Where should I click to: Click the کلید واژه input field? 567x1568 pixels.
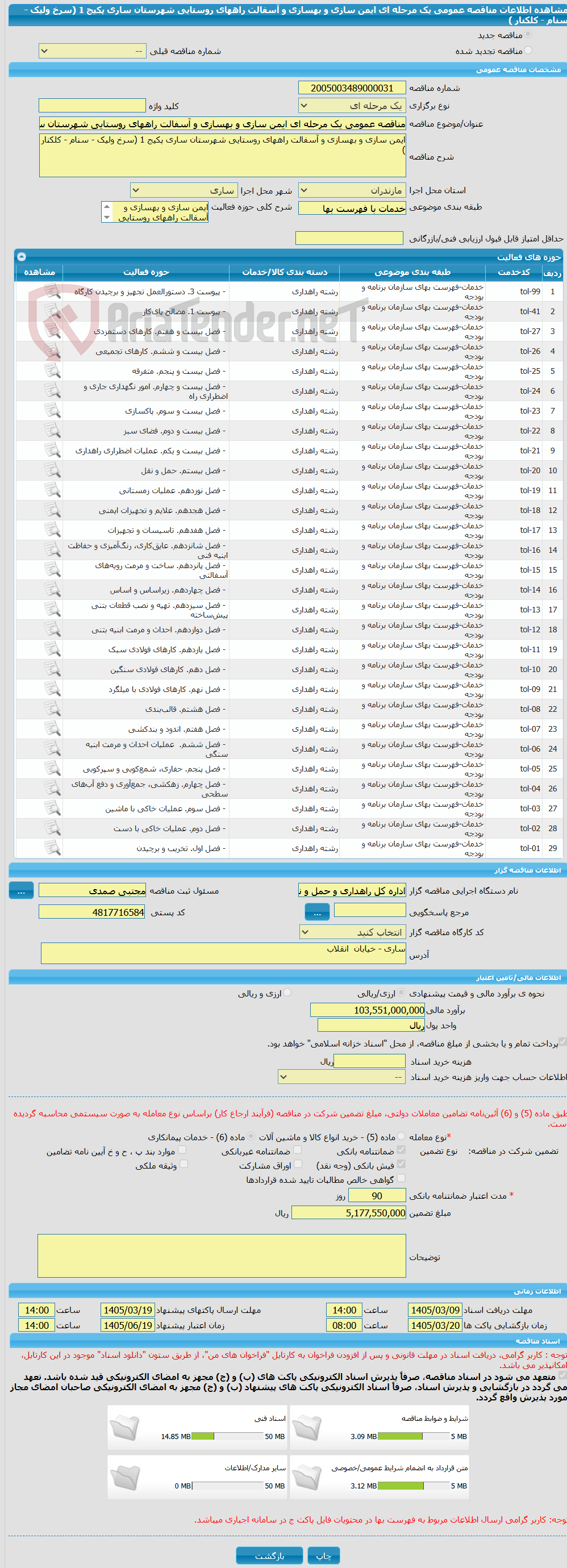pos(92,106)
